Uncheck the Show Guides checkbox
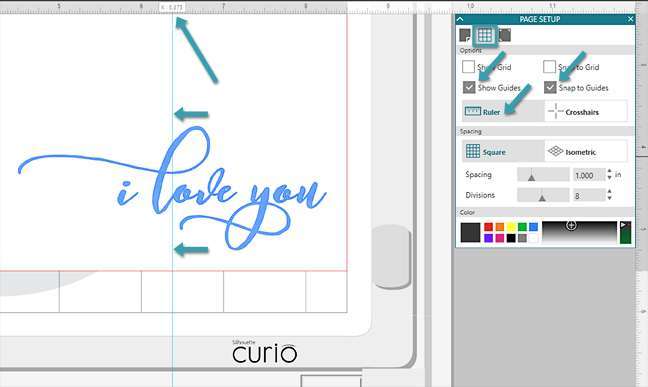 [469, 87]
